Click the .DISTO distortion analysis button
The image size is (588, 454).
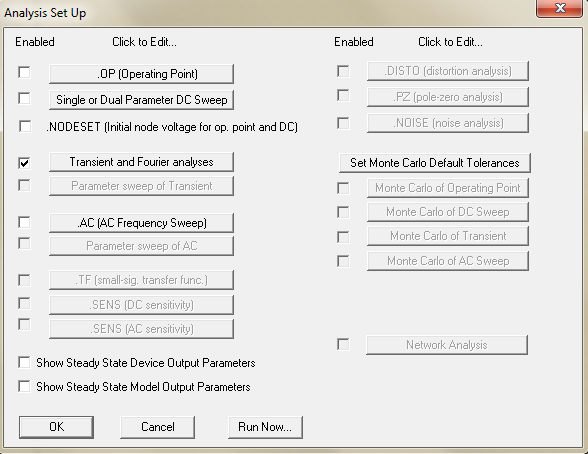[x=448, y=71]
